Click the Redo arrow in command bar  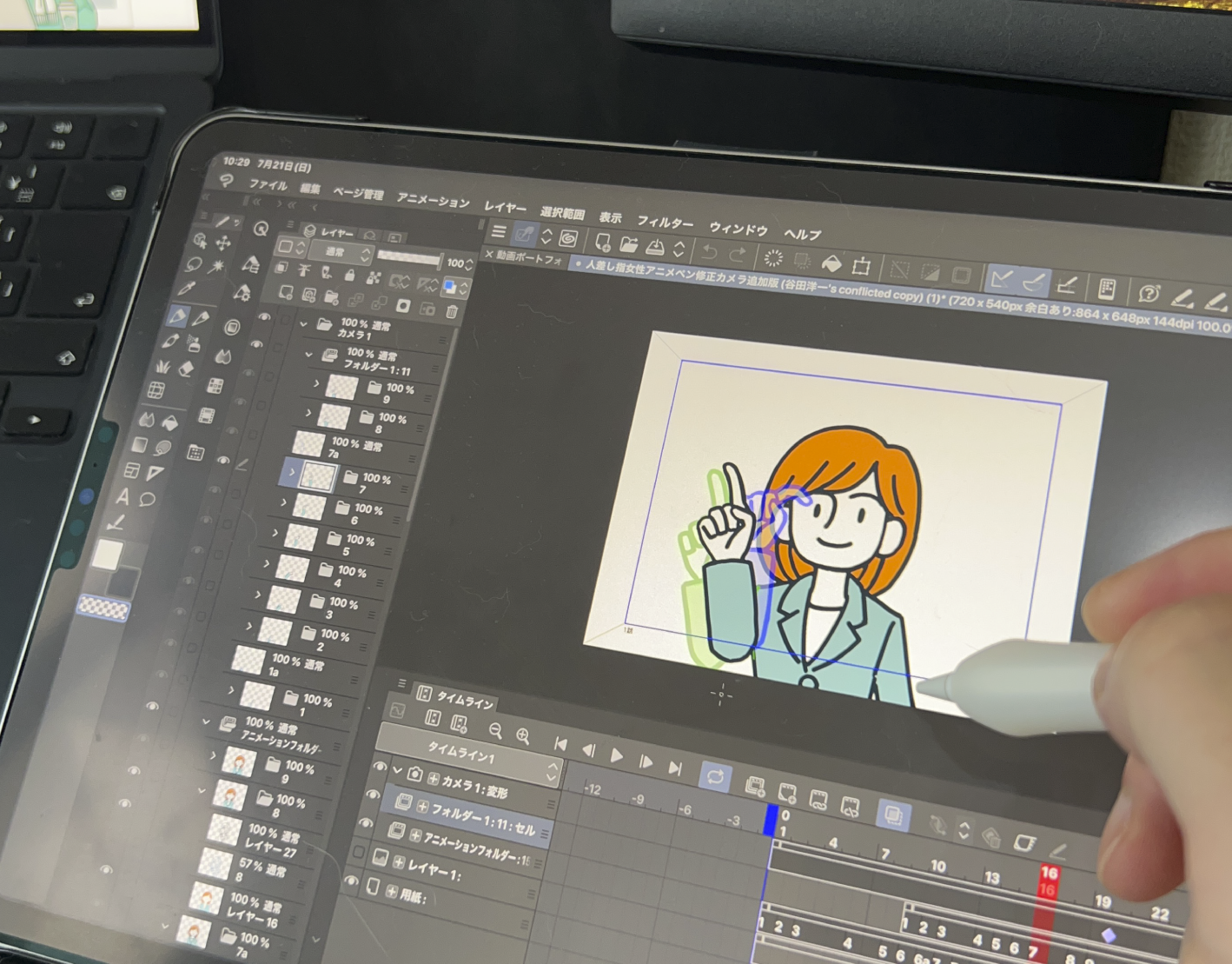click(x=738, y=255)
